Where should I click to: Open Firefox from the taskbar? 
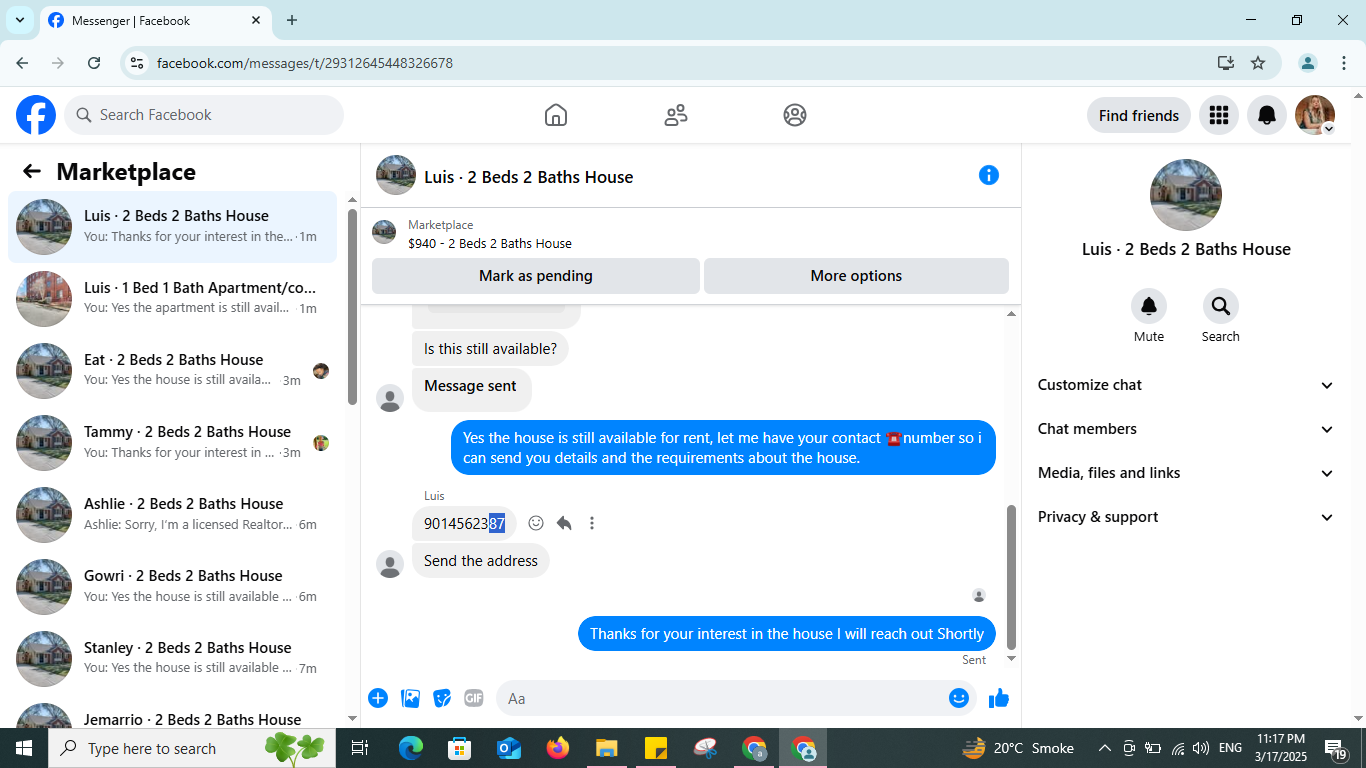[558, 748]
